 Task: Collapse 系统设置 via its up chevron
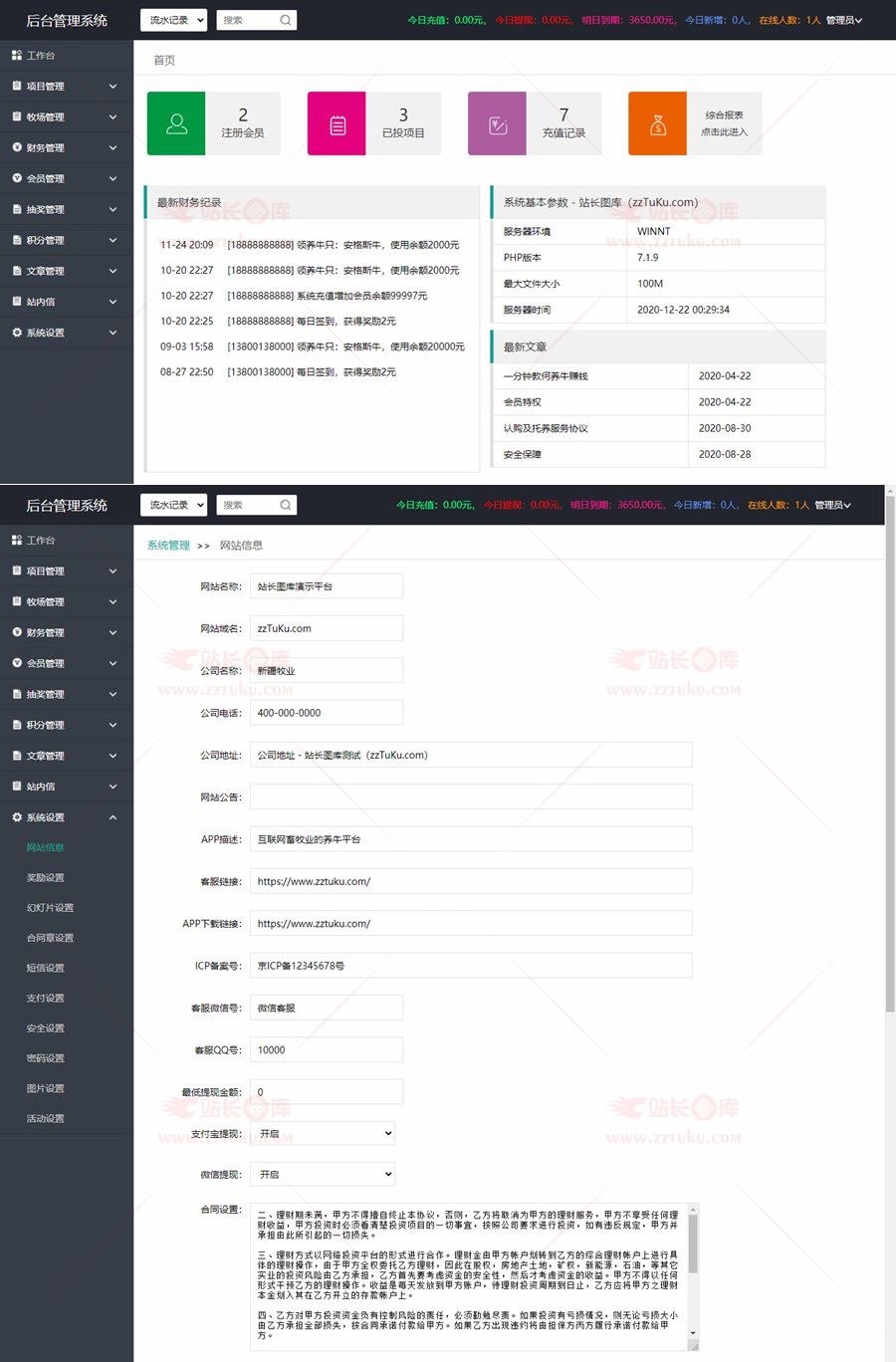[x=112, y=817]
